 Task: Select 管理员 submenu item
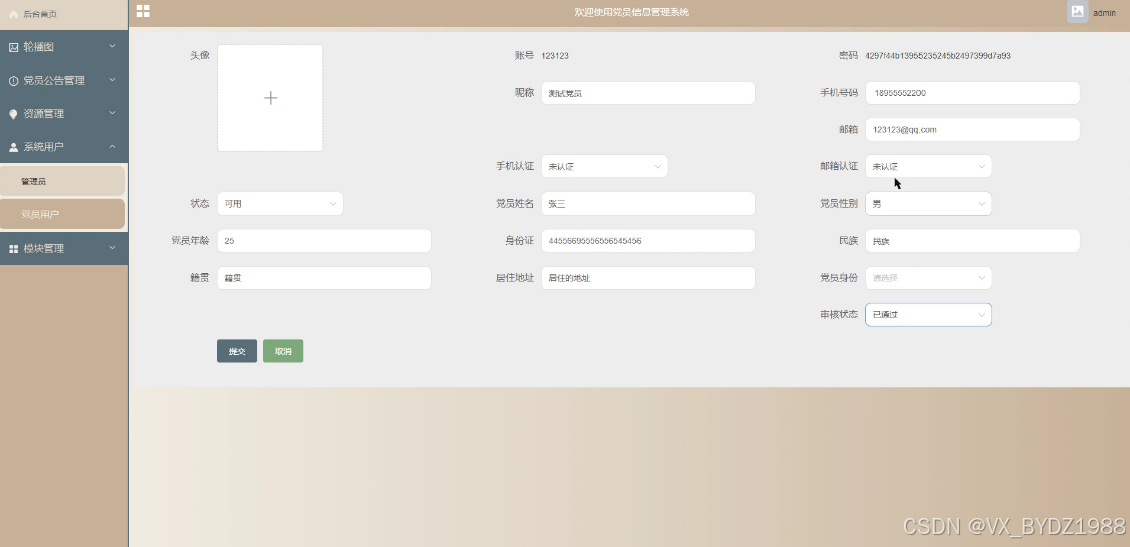click(63, 182)
